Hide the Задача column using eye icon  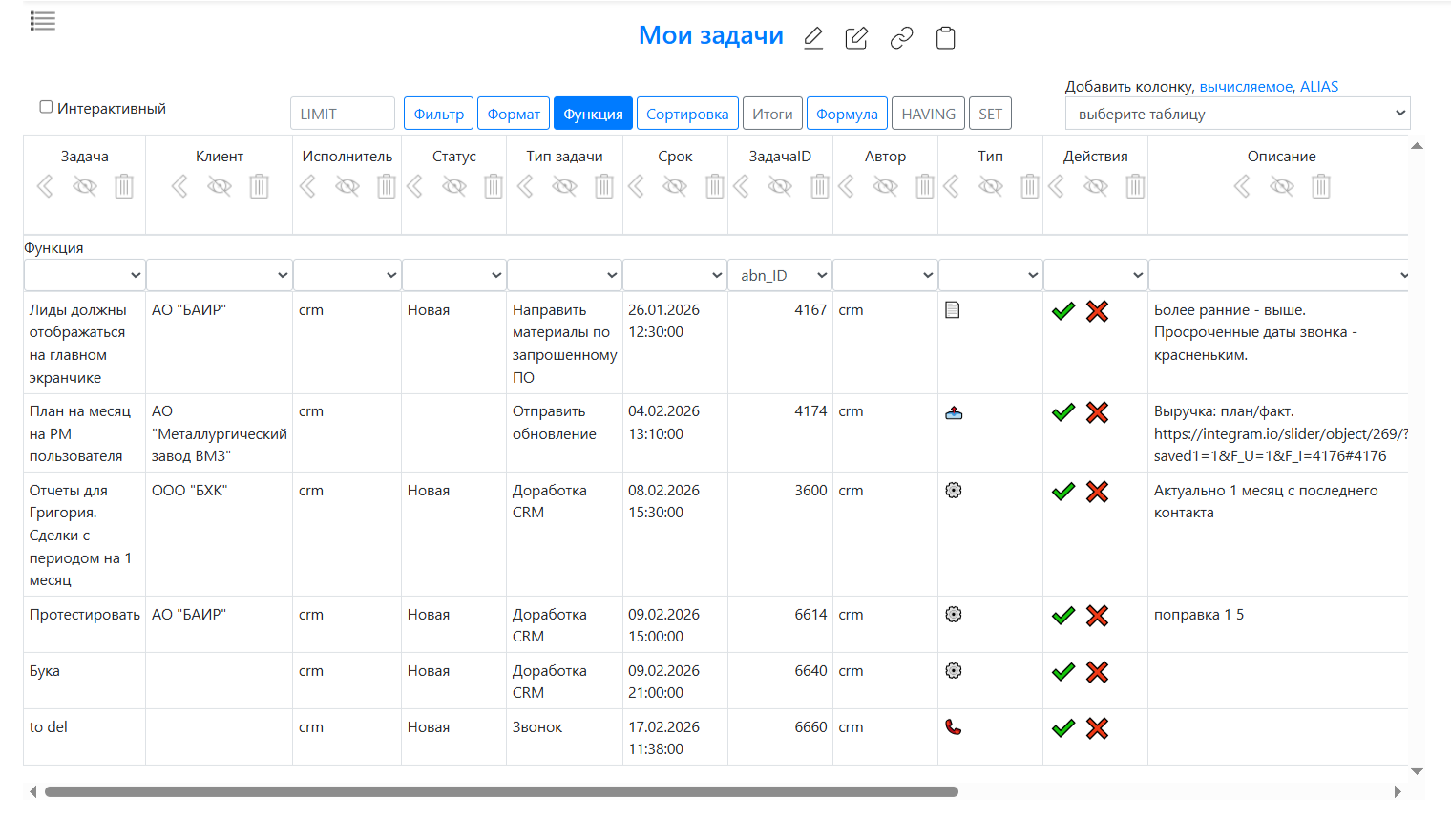coord(85,186)
